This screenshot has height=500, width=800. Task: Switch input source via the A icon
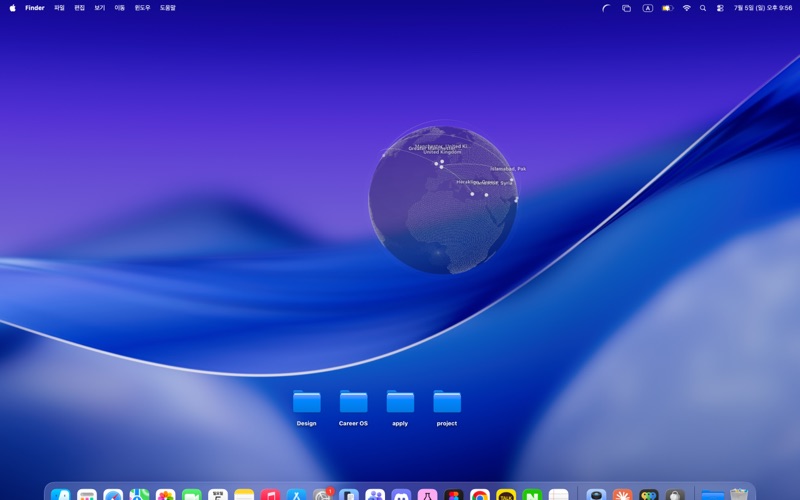tap(647, 8)
